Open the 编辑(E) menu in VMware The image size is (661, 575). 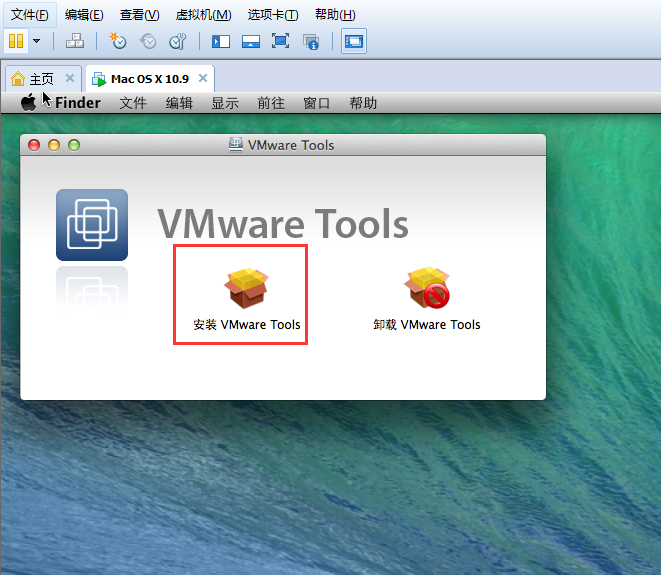click(84, 15)
